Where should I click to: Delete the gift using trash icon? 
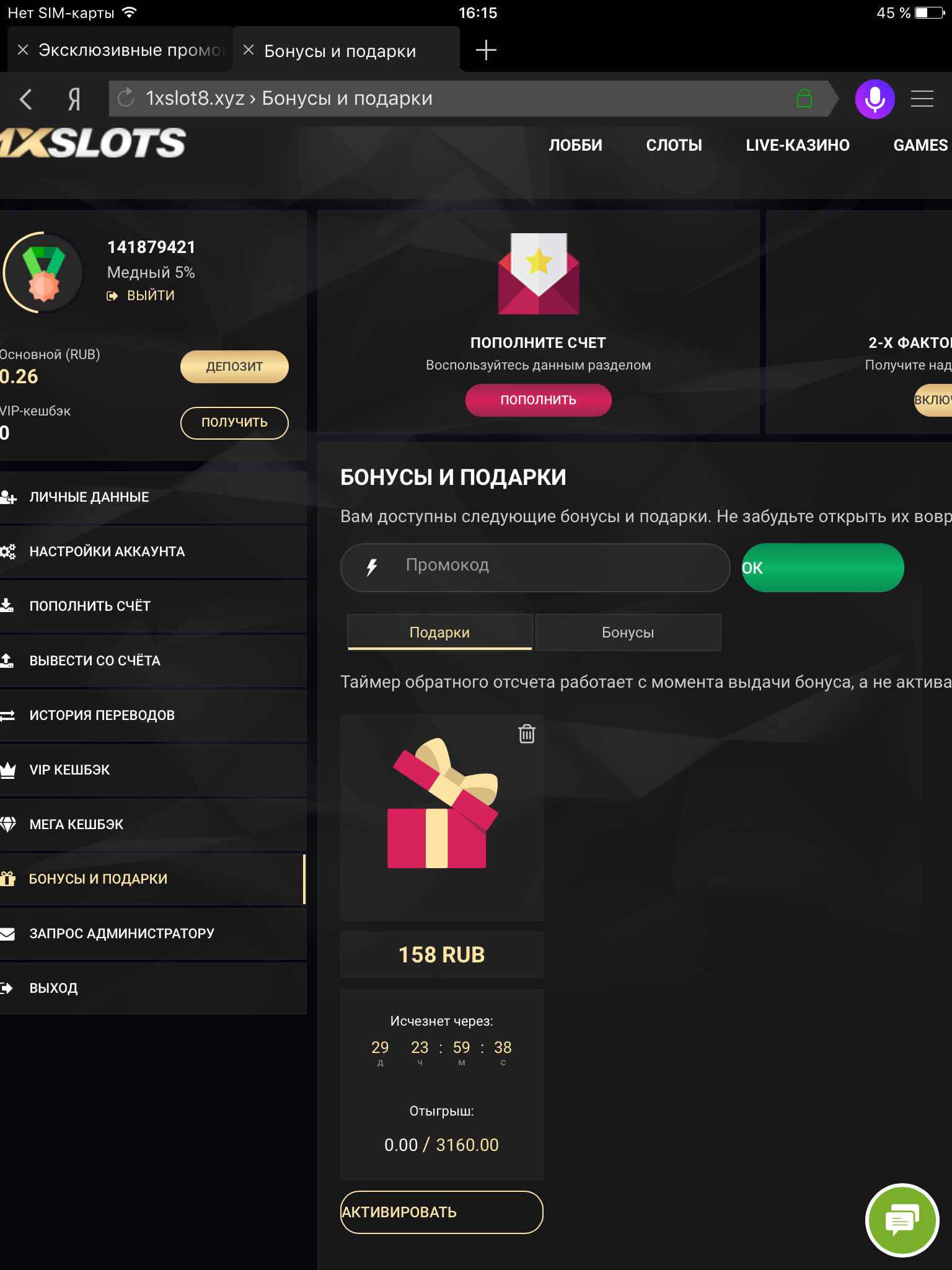coord(526,734)
